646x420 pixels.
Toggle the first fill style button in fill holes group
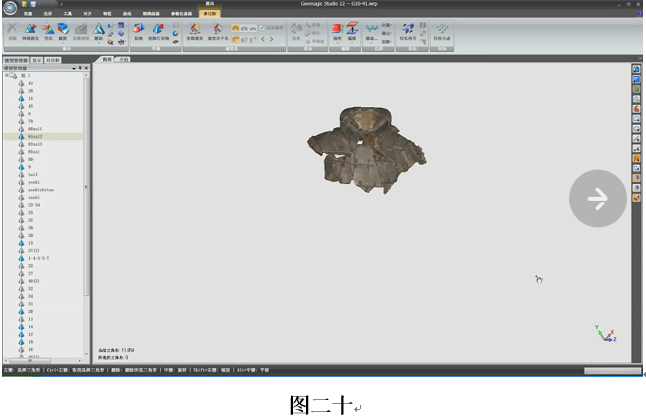point(236,27)
